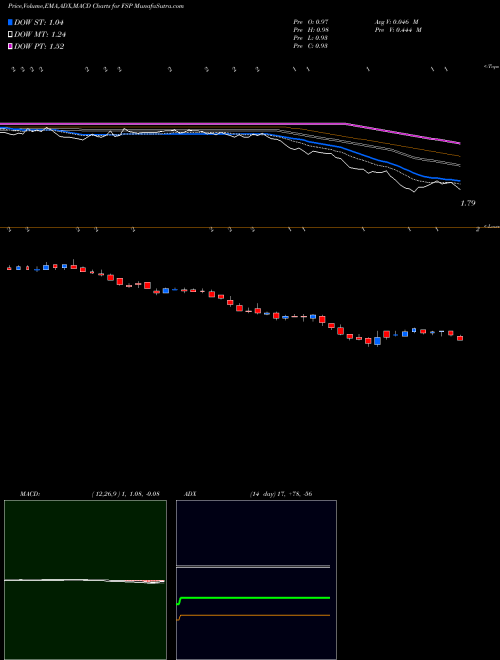The height and width of the screenshot is (660, 500).
Task: Click the green line in ADX panel
Action: pyautogui.click(x=254, y=598)
